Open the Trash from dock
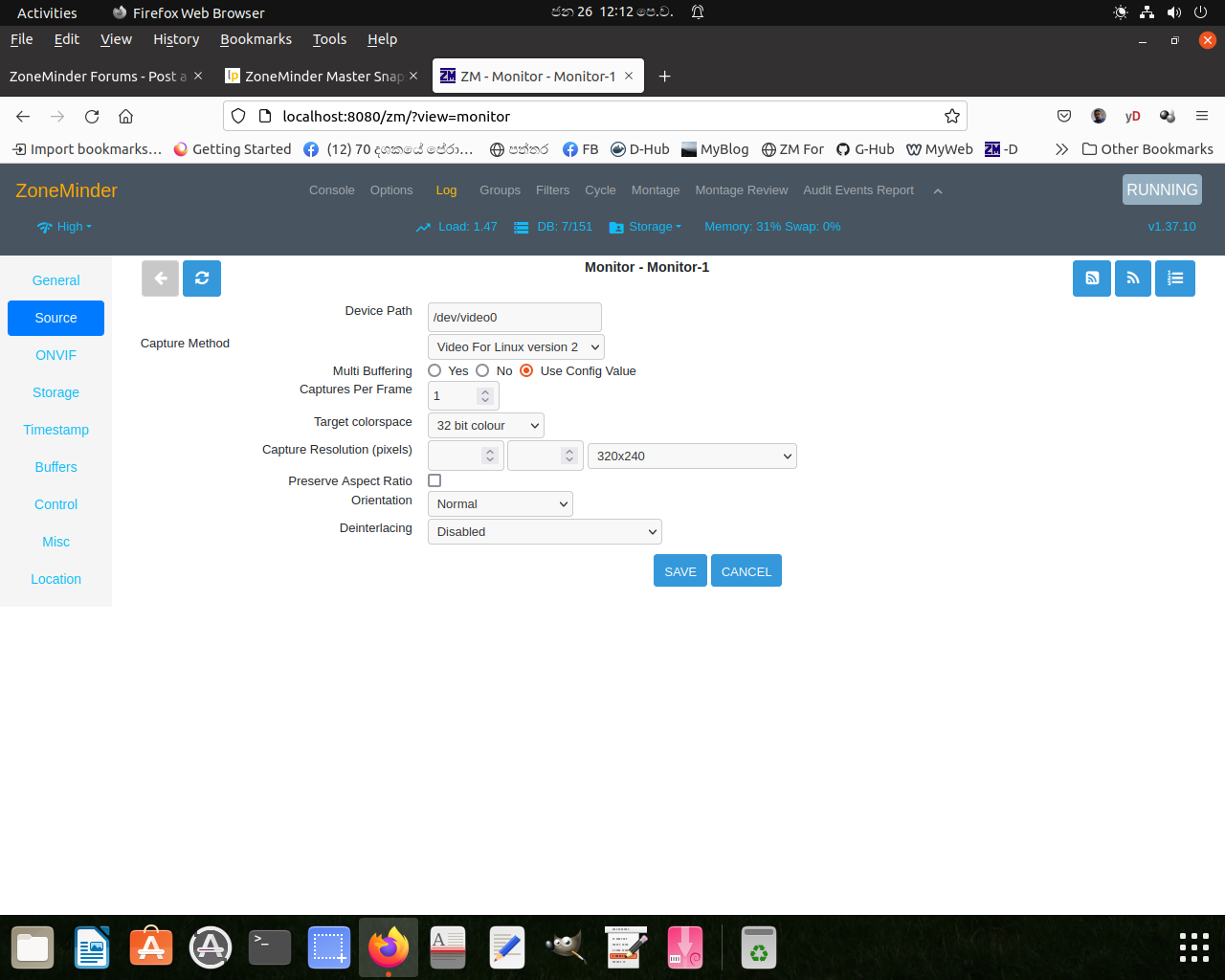 (x=759, y=947)
